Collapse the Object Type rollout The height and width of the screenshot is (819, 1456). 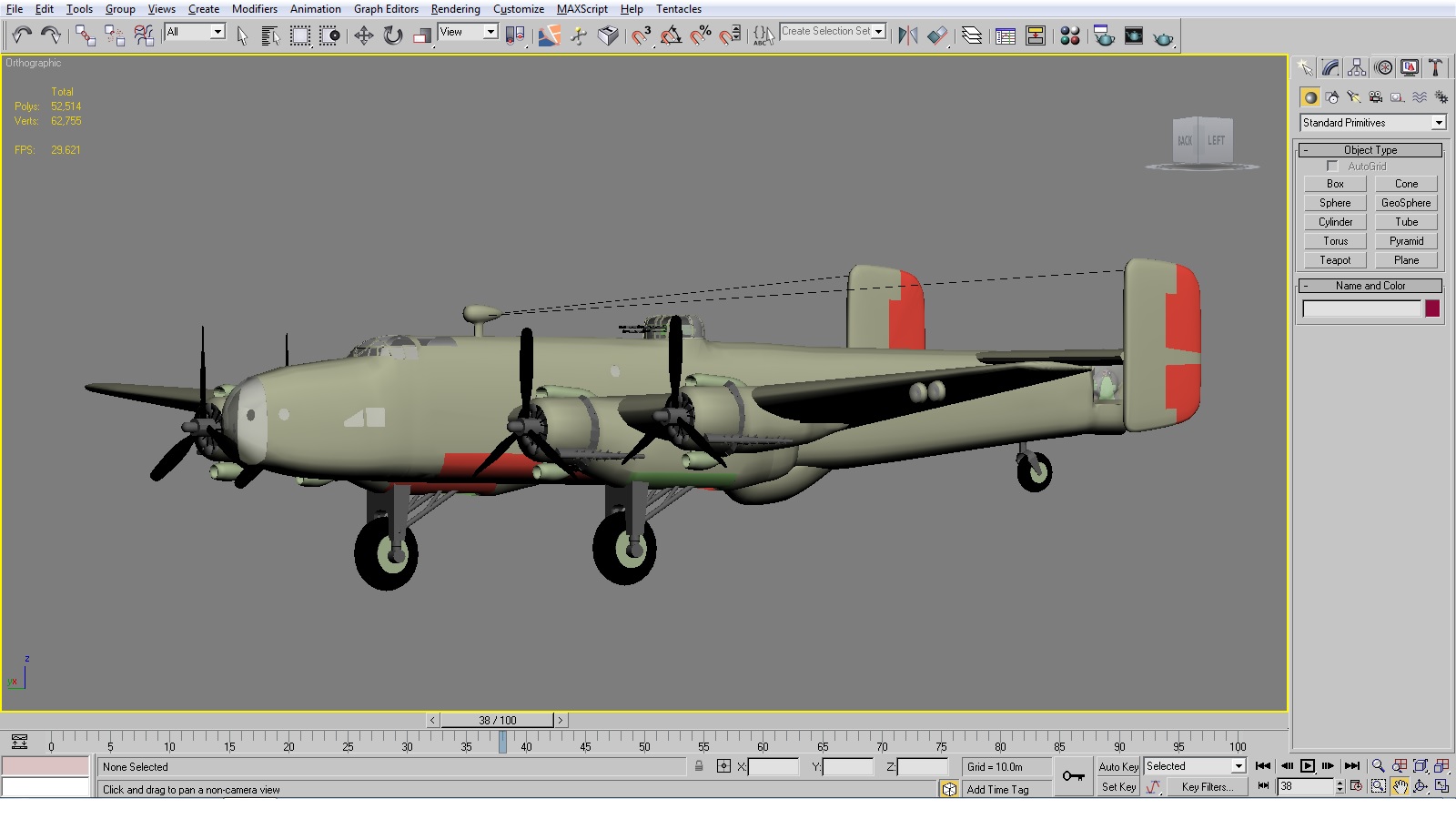pos(1370,150)
